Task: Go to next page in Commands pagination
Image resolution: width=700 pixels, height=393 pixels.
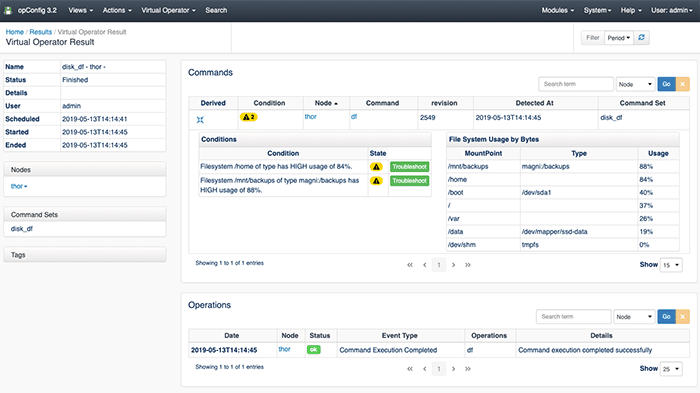Action: (x=454, y=265)
